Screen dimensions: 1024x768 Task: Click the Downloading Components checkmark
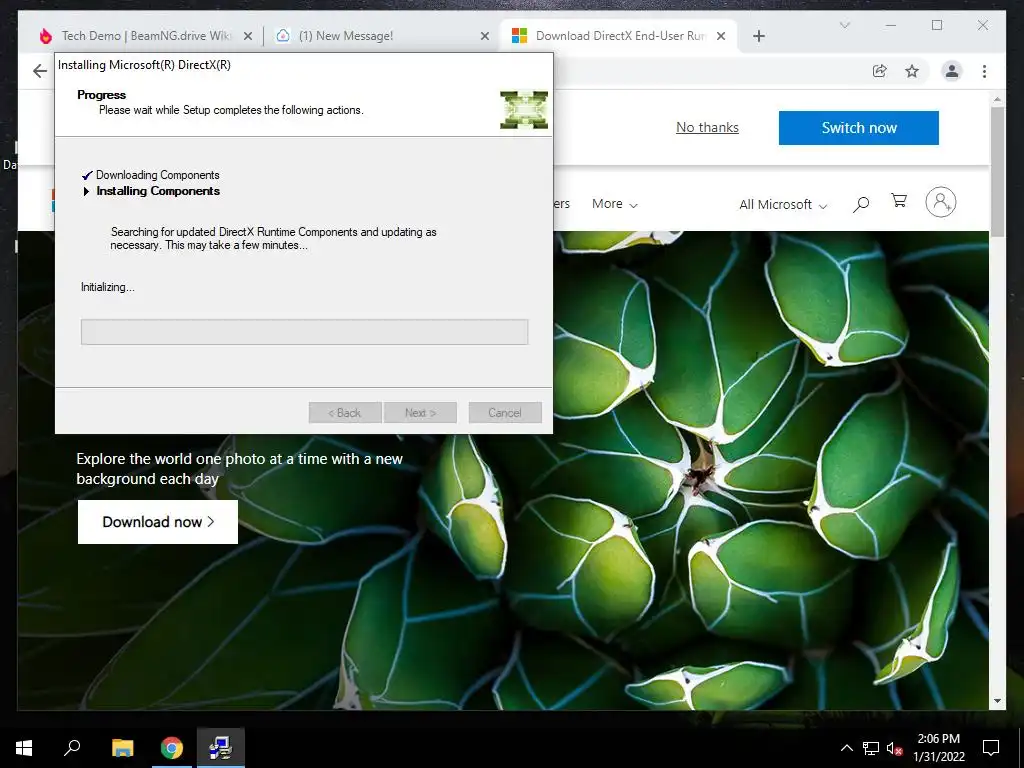tap(87, 175)
